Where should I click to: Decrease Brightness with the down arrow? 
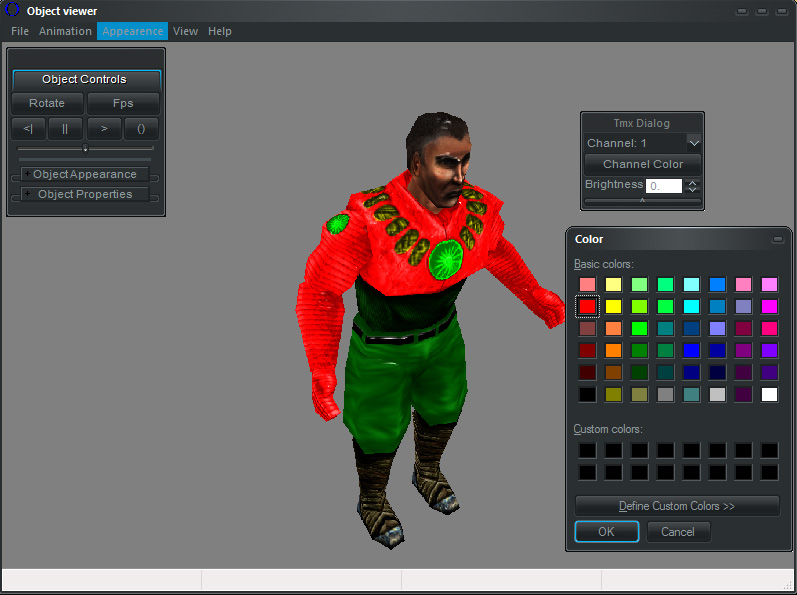[x=692, y=190]
